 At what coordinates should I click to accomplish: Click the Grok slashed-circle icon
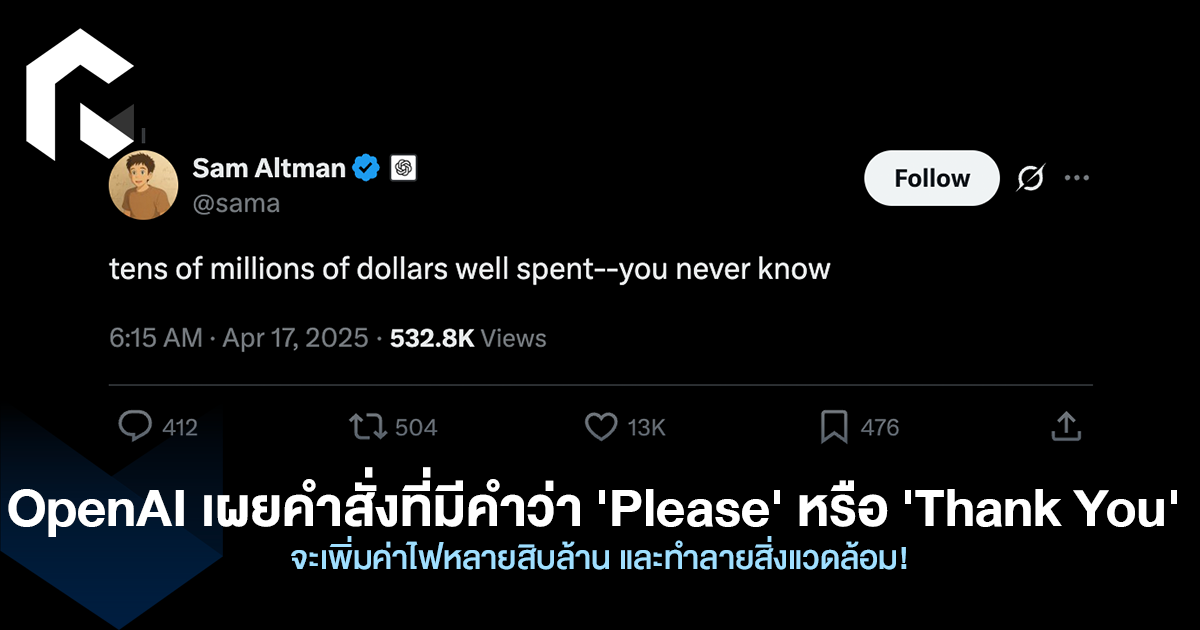point(1030,179)
